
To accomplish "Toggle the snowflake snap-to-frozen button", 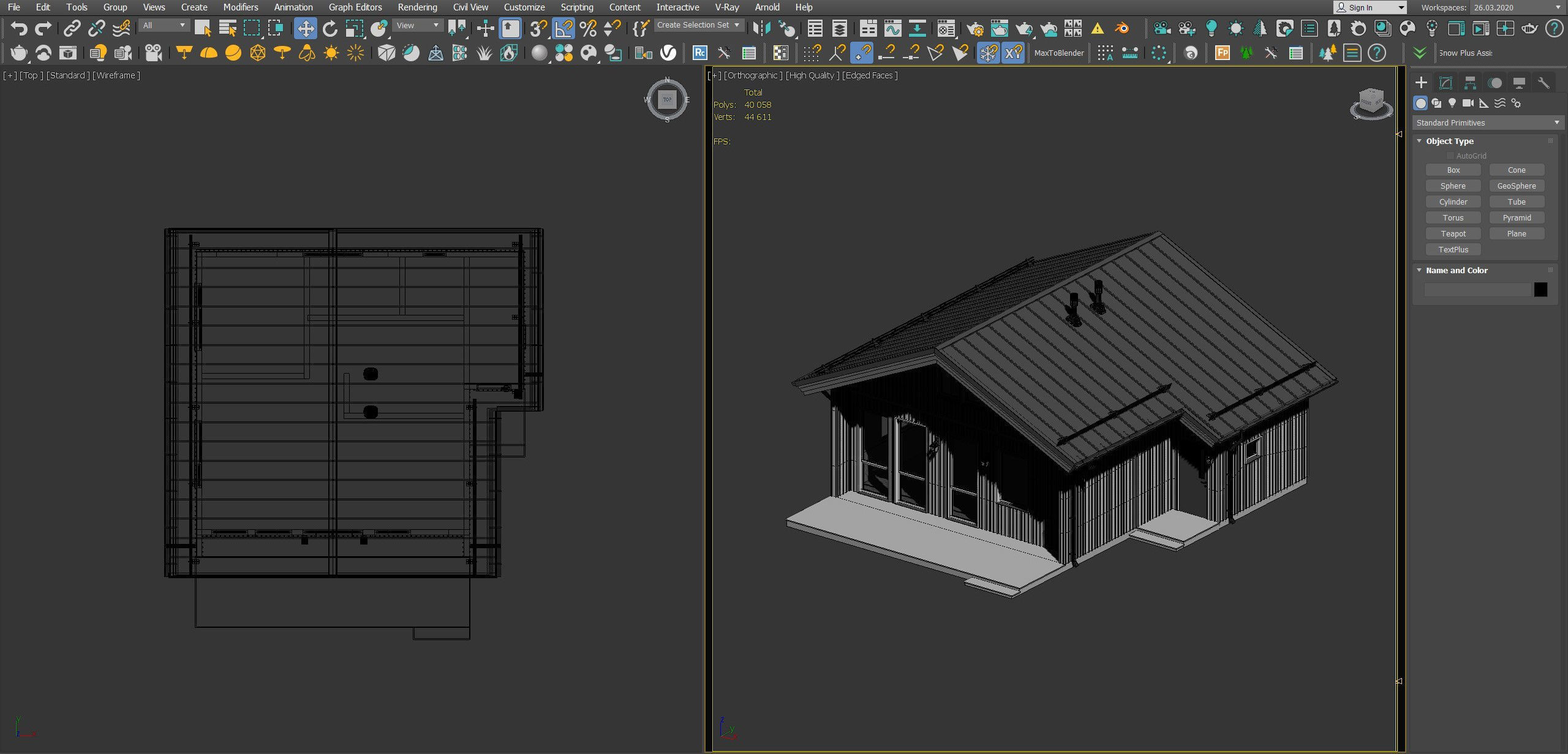I will 988,53.
